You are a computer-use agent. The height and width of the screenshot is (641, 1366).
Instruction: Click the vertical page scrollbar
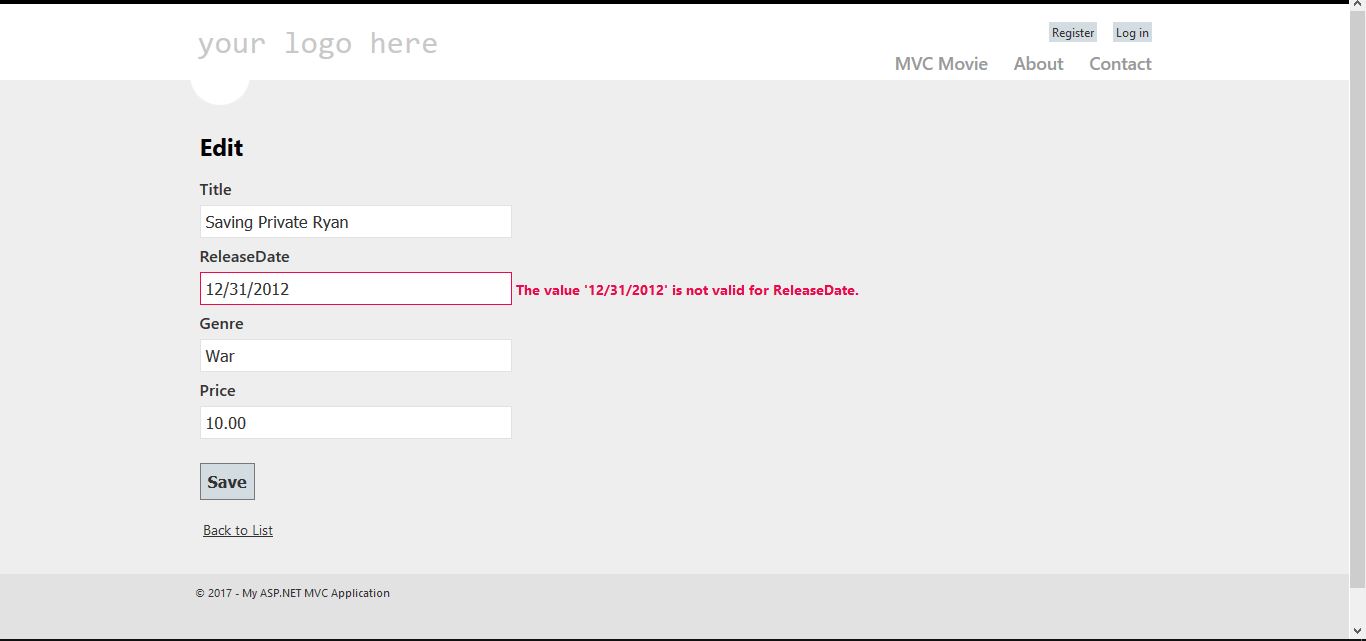1357,300
